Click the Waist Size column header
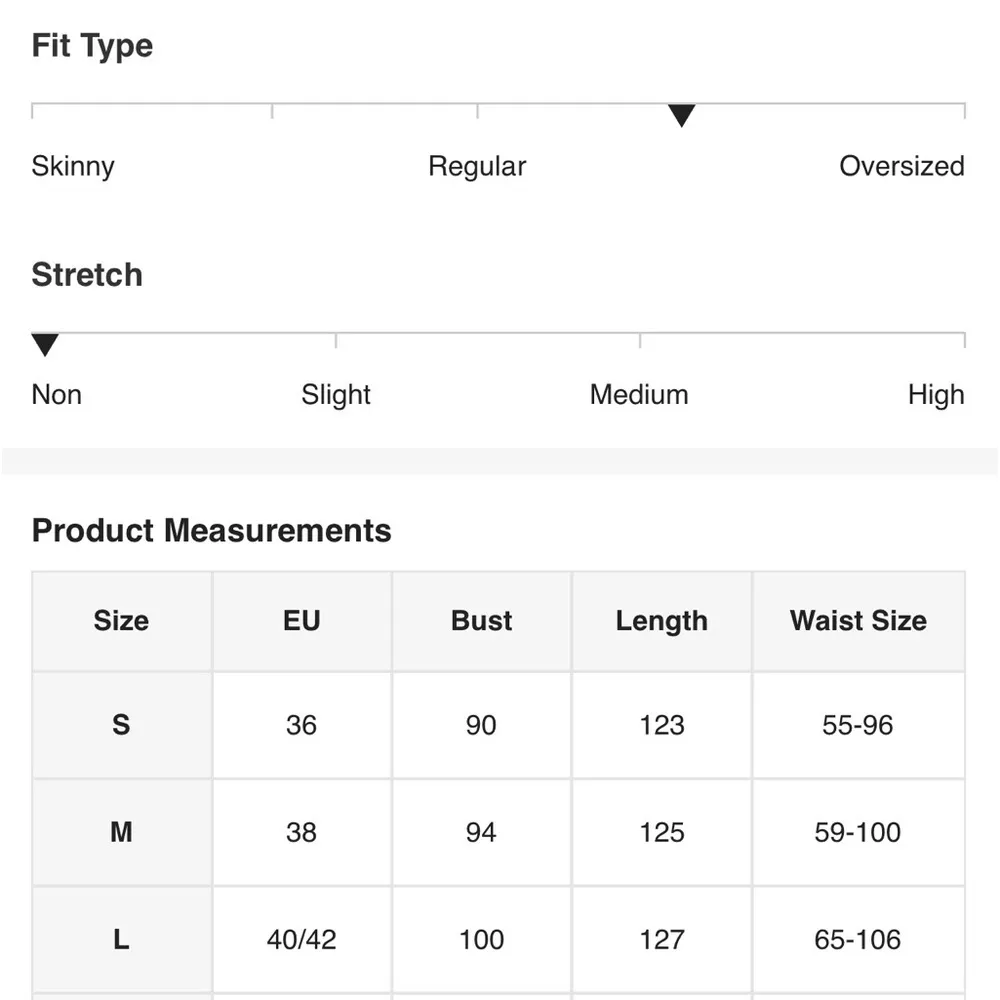 (x=858, y=621)
